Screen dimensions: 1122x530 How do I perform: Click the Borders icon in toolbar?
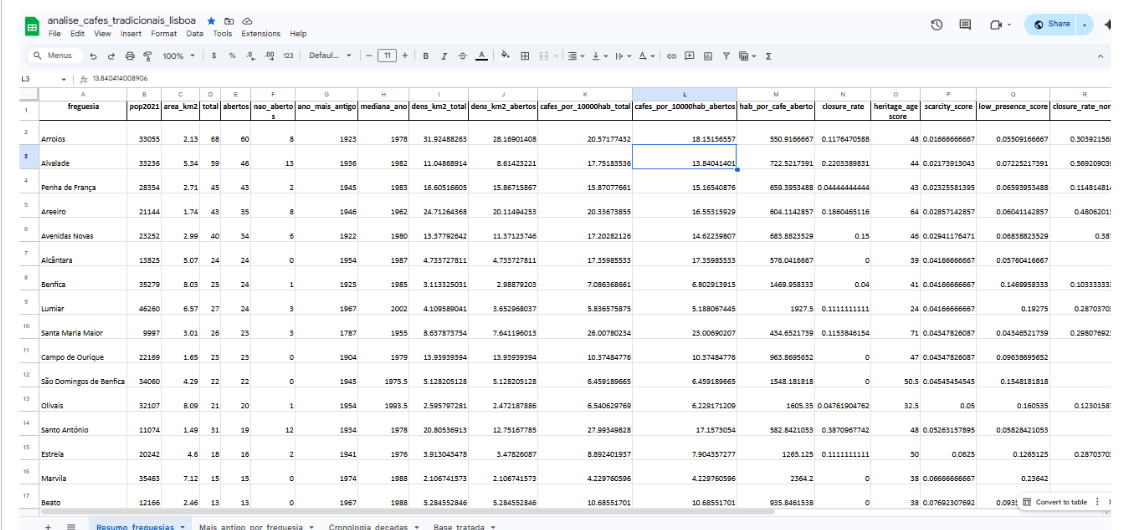click(x=526, y=56)
